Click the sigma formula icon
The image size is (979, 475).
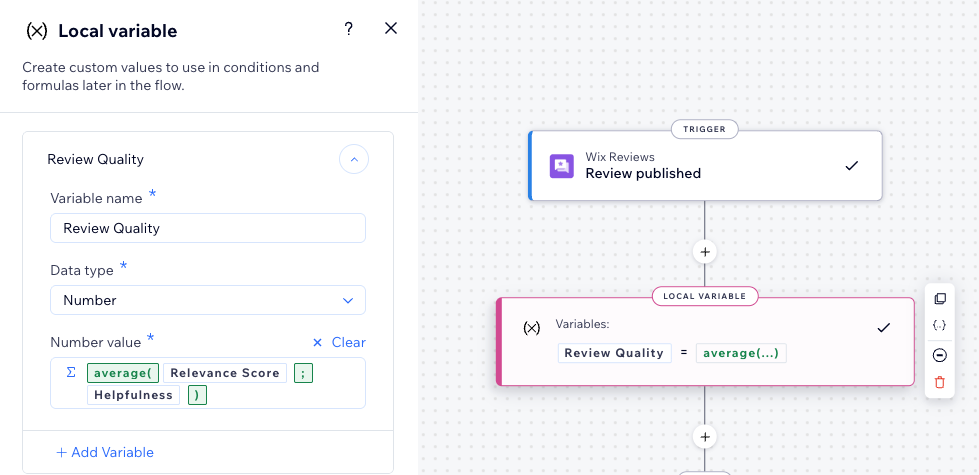(x=71, y=372)
